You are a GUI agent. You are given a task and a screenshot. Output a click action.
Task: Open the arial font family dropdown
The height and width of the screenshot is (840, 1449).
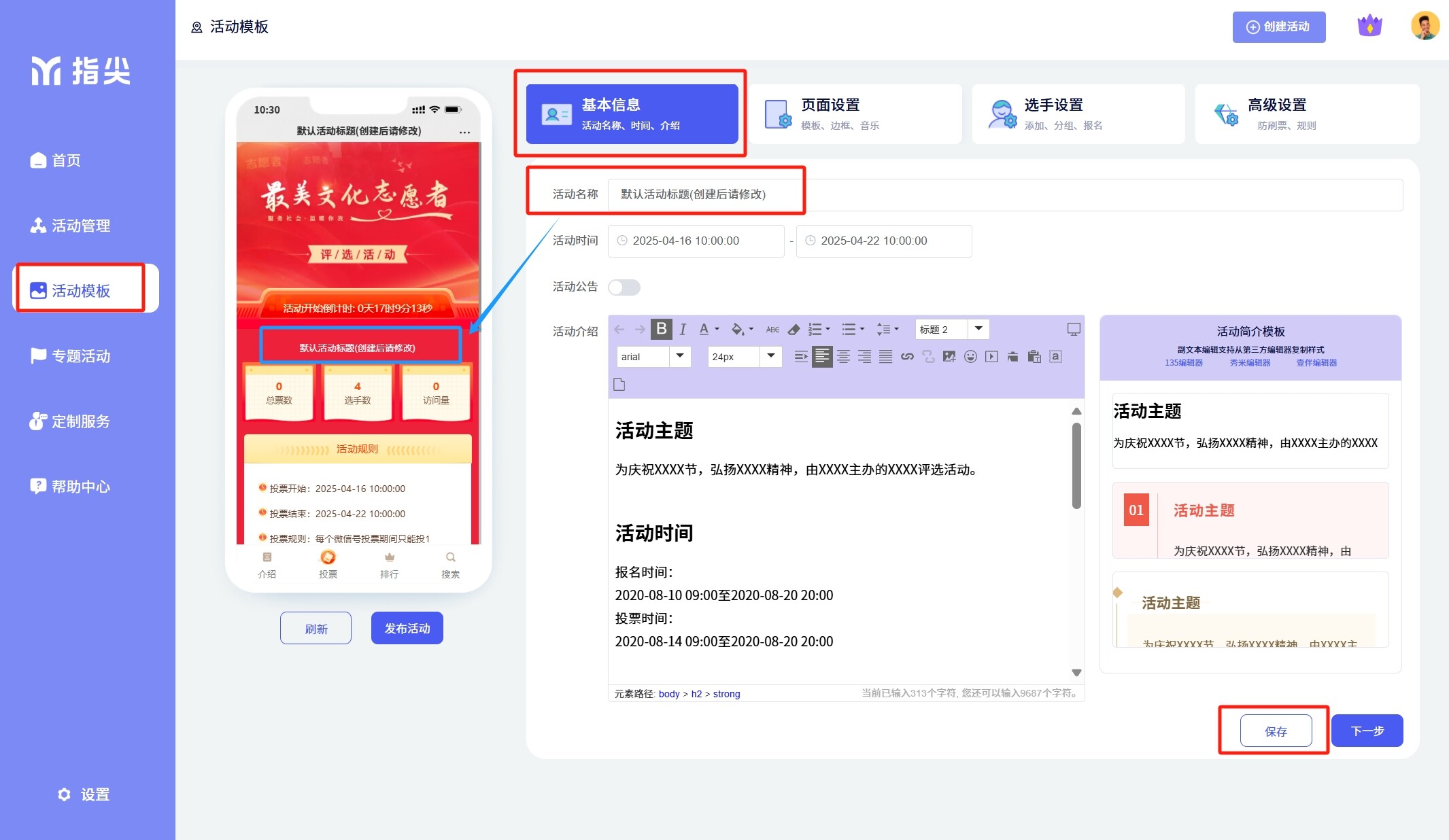(x=679, y=356)
